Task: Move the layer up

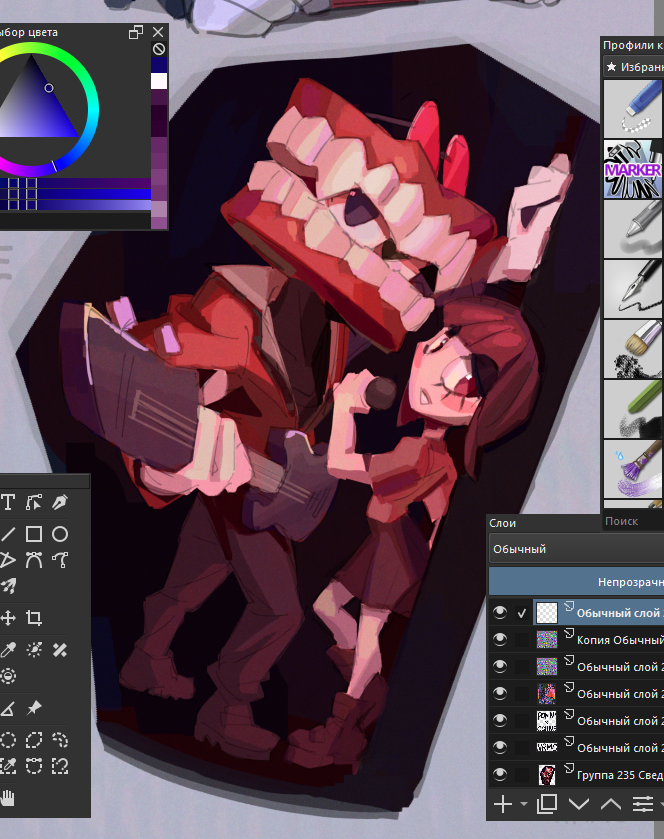Action: click(610, 804)
